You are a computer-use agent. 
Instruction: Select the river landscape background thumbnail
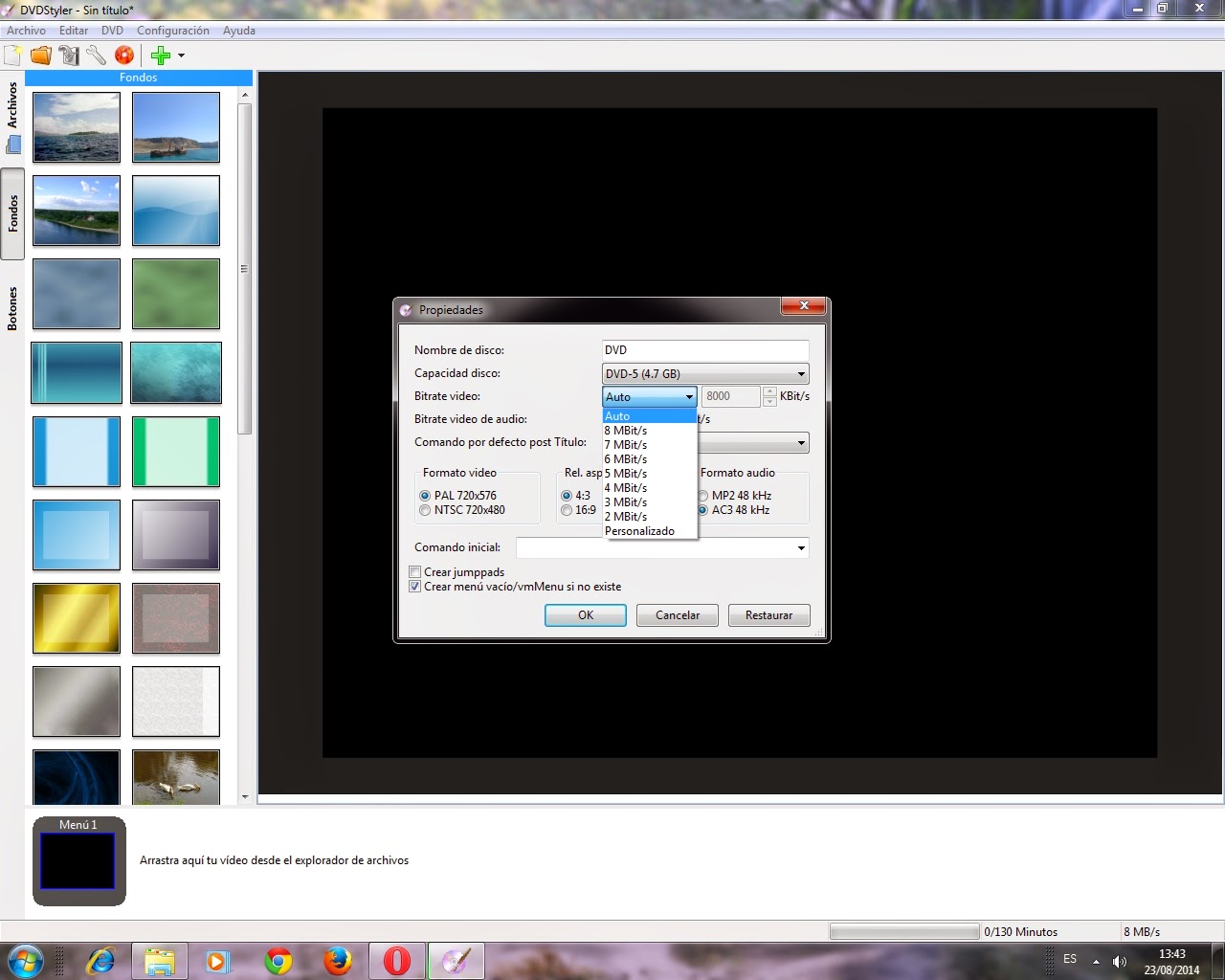(x=77, y=211)
